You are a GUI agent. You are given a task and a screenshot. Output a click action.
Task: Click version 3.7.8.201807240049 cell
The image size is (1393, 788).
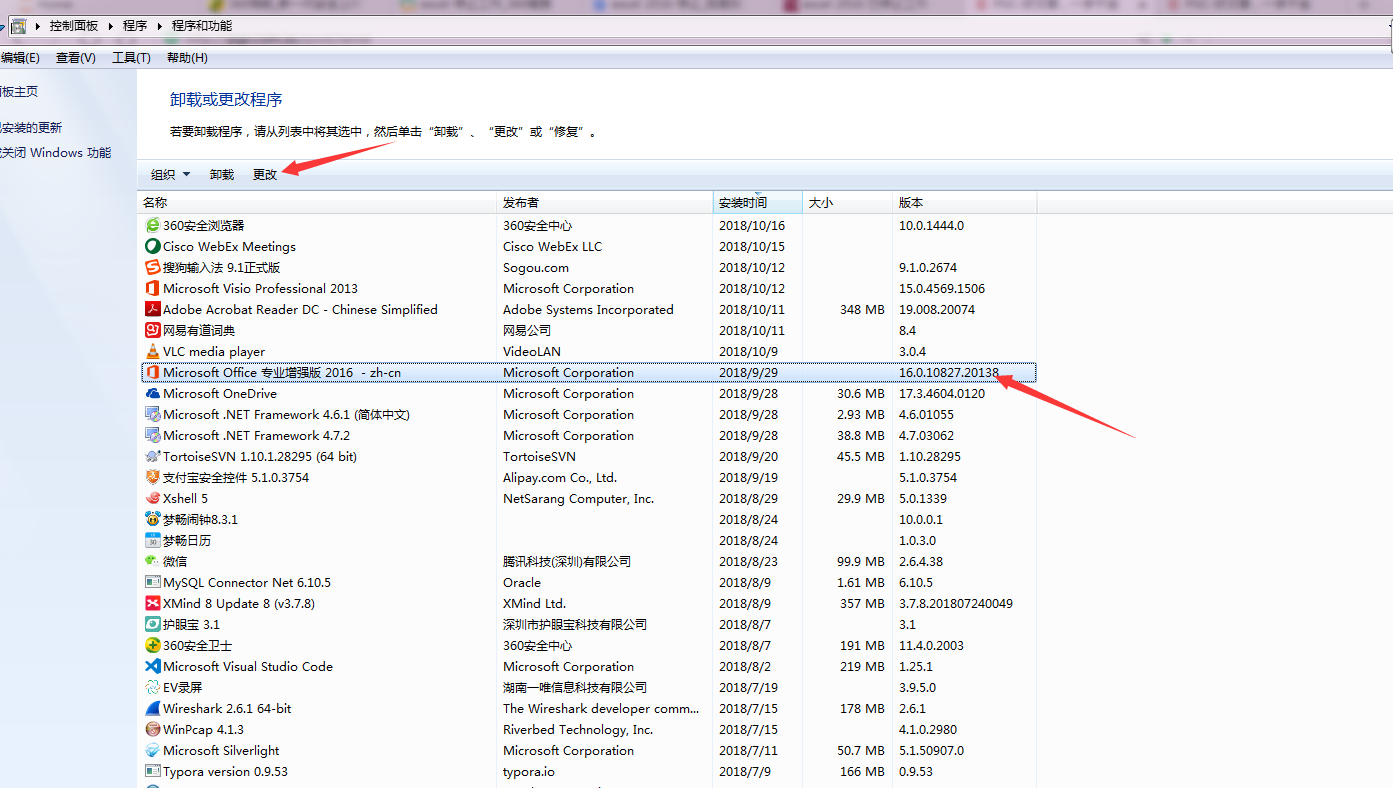[956, 603]
